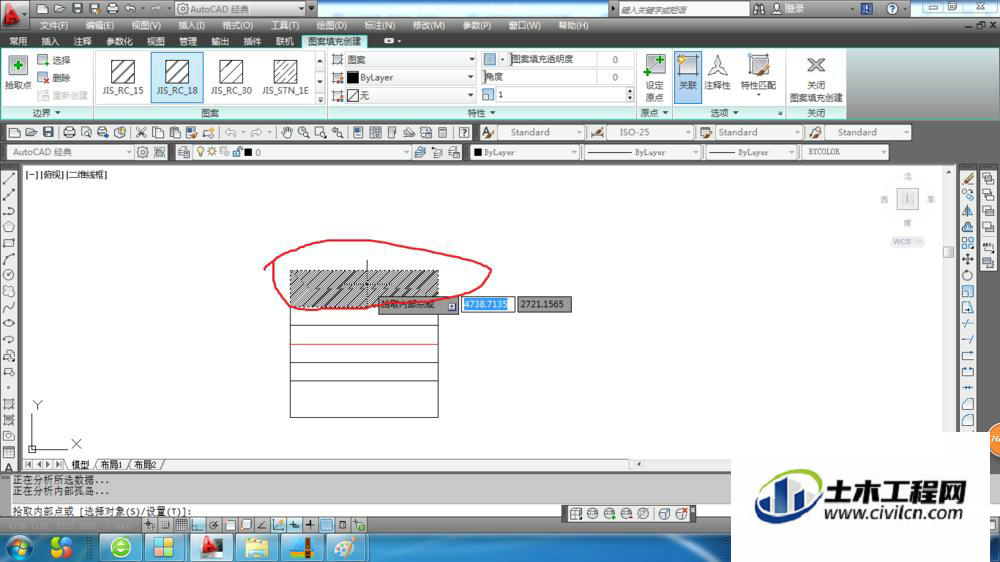1000x562 pixels.
Task: Click the Pan hand icon
Action: (286, 132)
